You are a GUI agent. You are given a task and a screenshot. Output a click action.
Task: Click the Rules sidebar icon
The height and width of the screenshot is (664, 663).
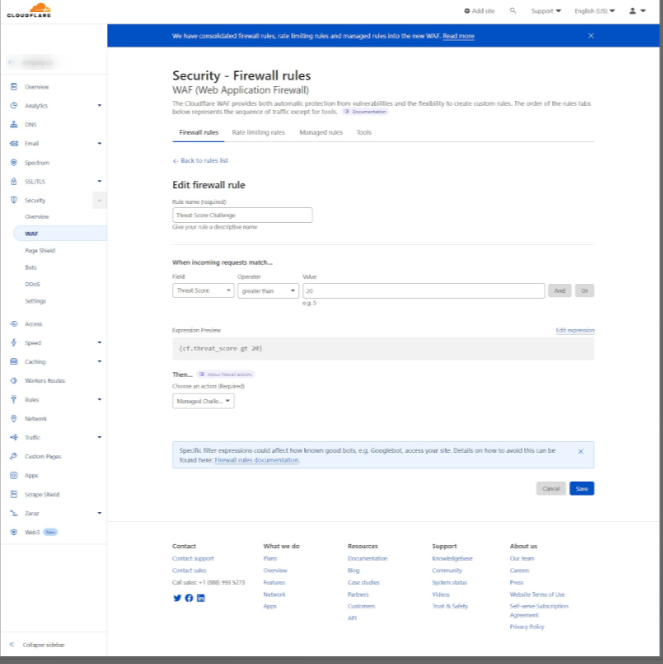pyautogui.click(x=14, y=399)
